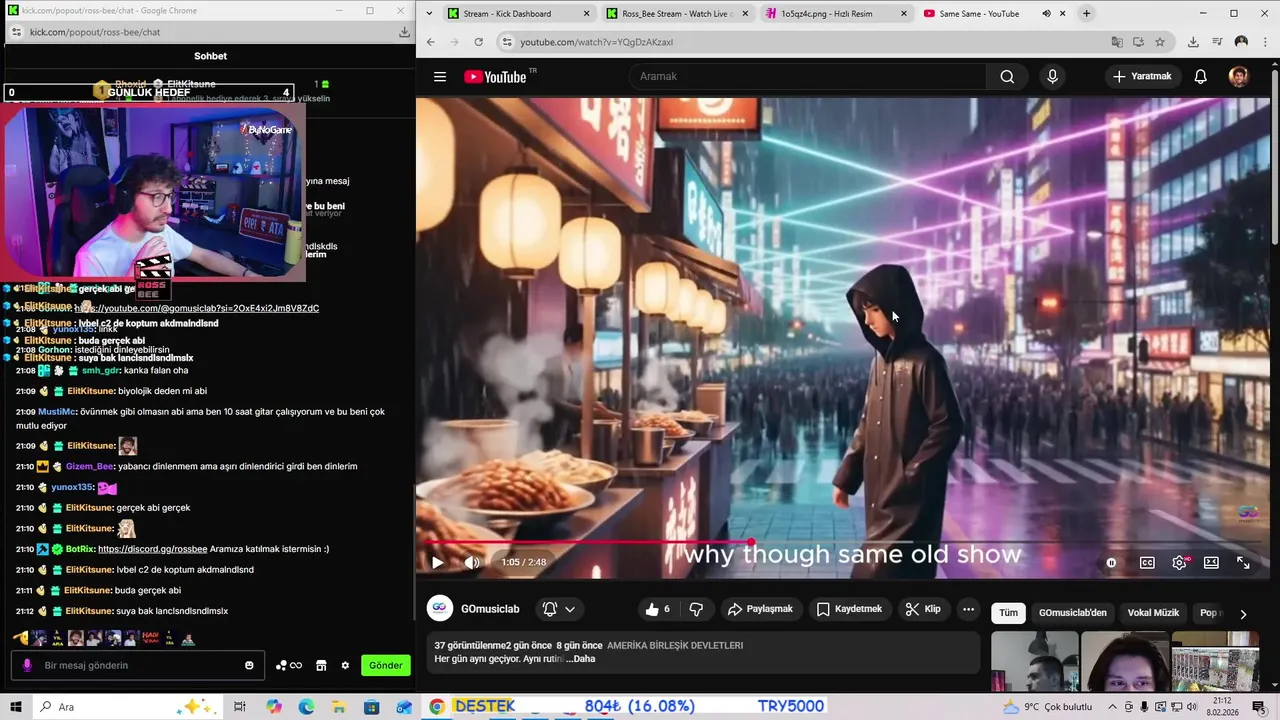
Task: Focus the YouTube Aramak search field
Action: point(807,77)
